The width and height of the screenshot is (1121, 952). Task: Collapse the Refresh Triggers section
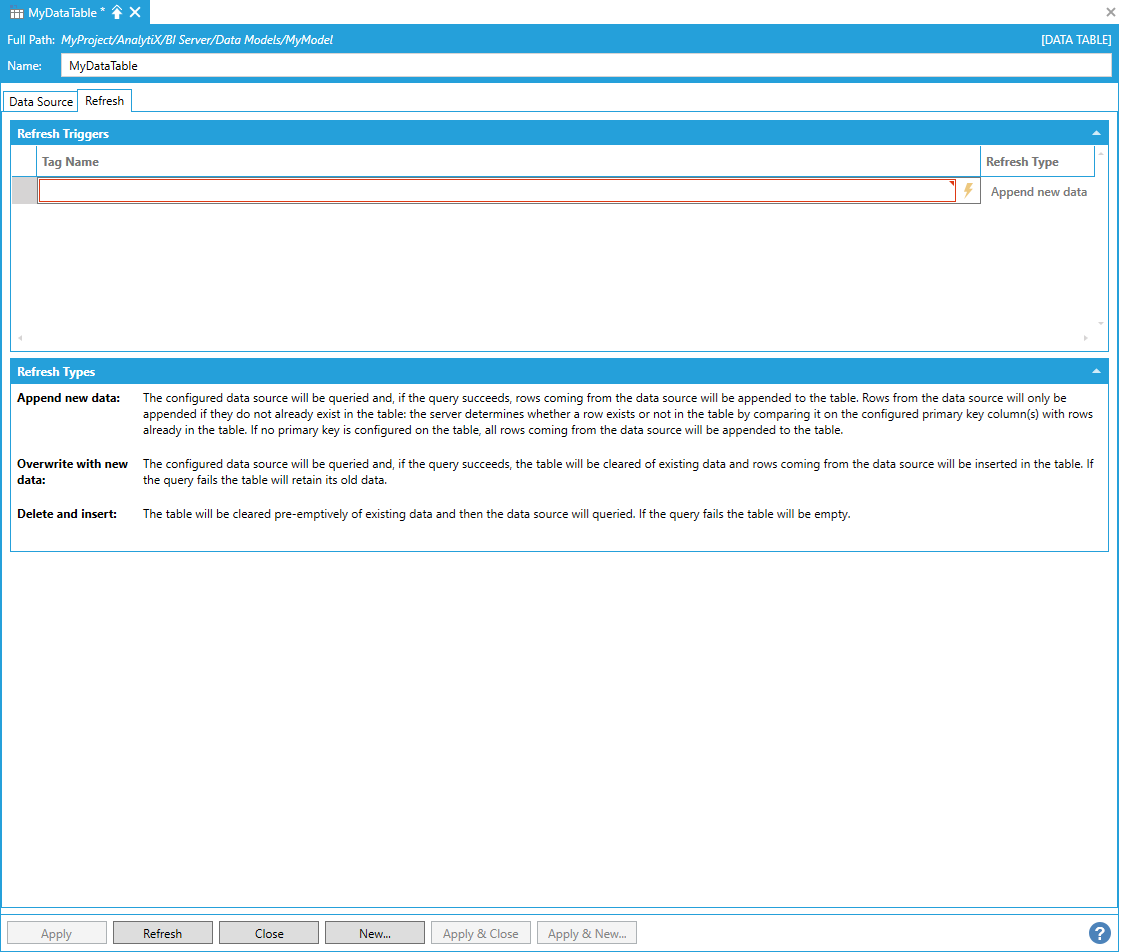(1096, 133)
